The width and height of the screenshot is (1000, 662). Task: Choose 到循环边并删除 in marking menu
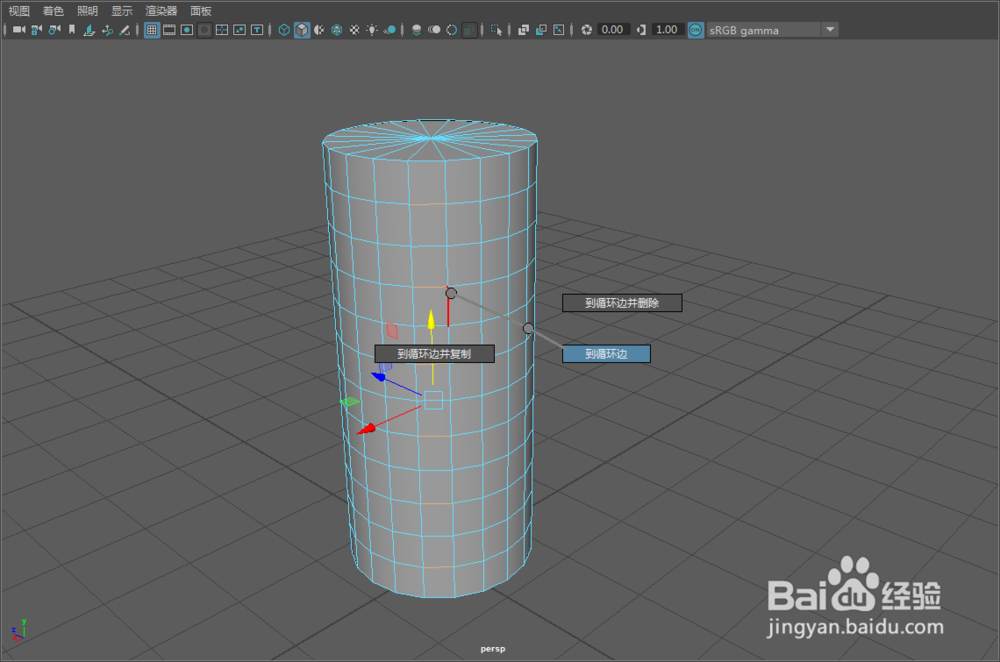pyautogui.click(x=622, y=303)
